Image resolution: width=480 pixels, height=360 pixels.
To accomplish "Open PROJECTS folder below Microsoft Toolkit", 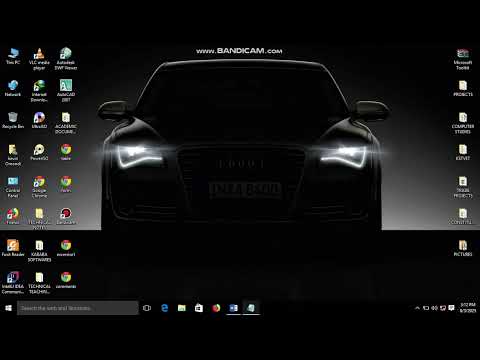I will click(463, 88).
